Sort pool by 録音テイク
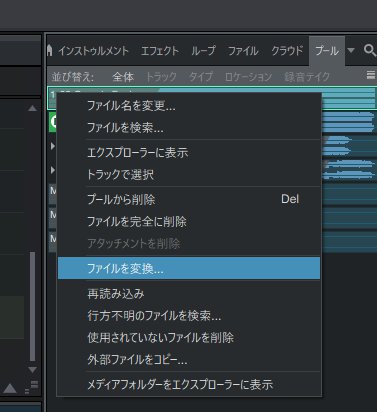Screen dimensions: 377x412 tap(307, 77)
